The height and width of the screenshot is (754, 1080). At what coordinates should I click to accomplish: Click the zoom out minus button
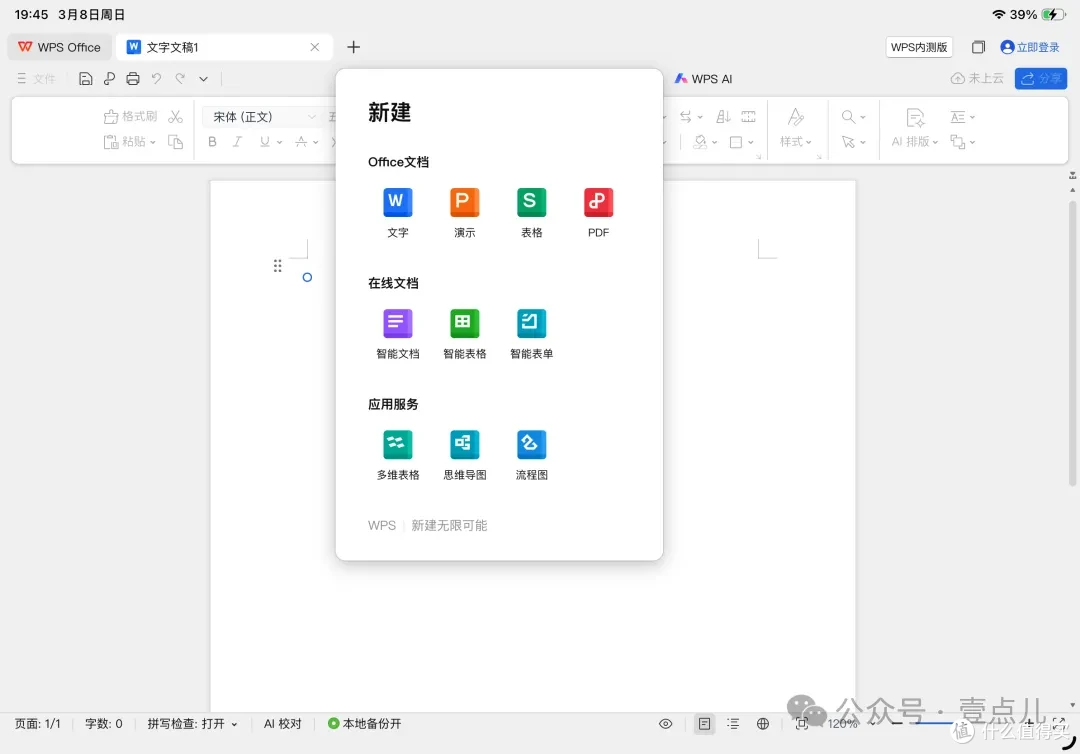897,723
